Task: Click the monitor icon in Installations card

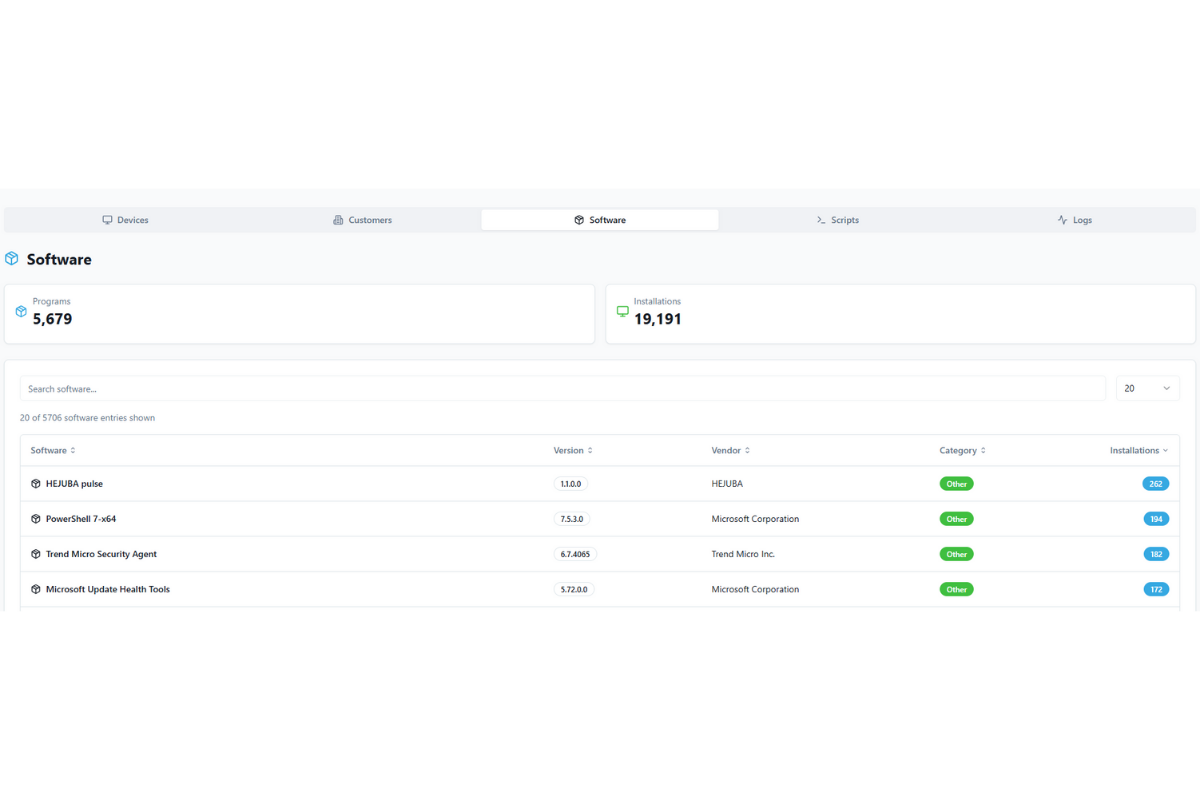Action: click(x=622, y=311)
